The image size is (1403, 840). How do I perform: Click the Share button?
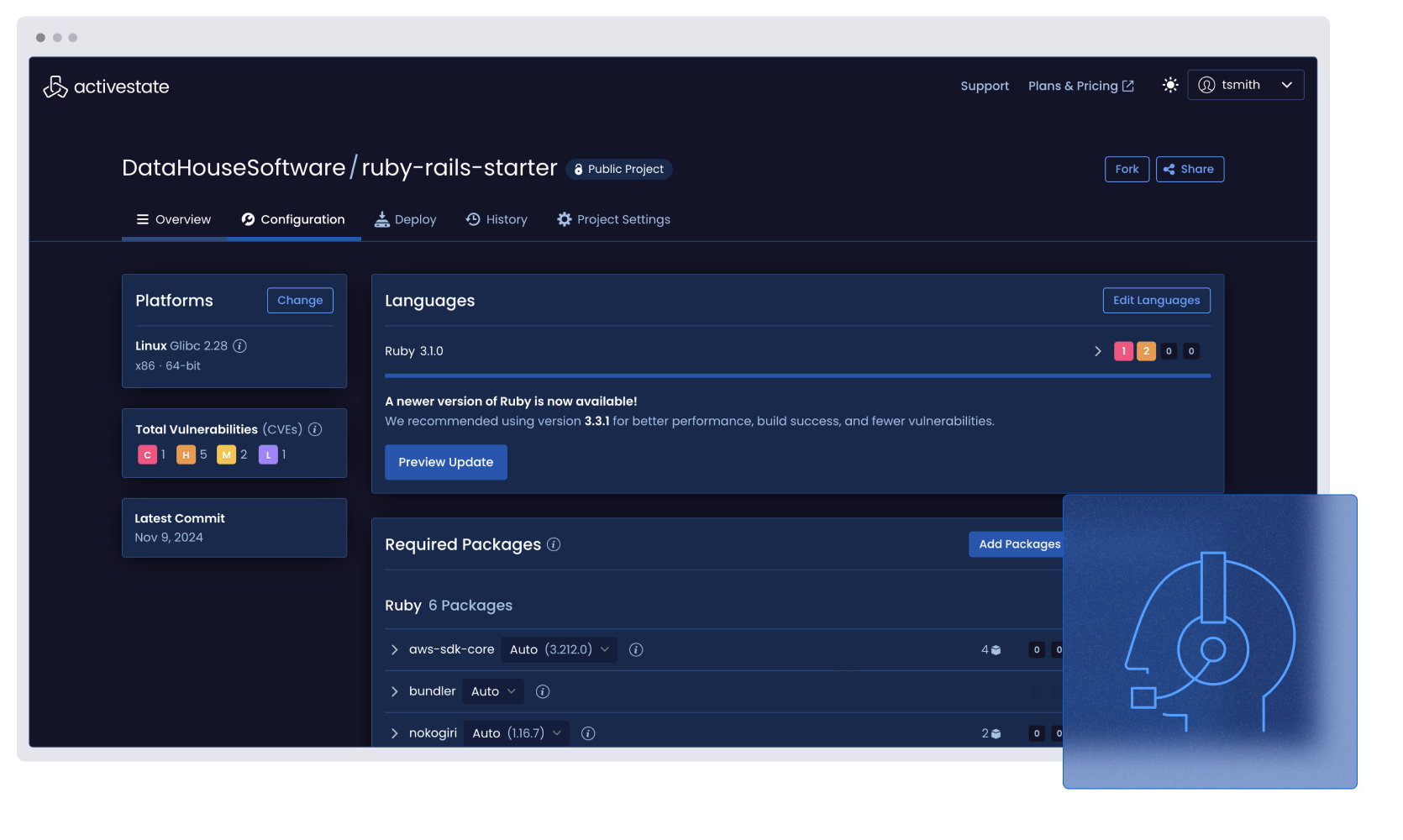(x=1190, y=169)
